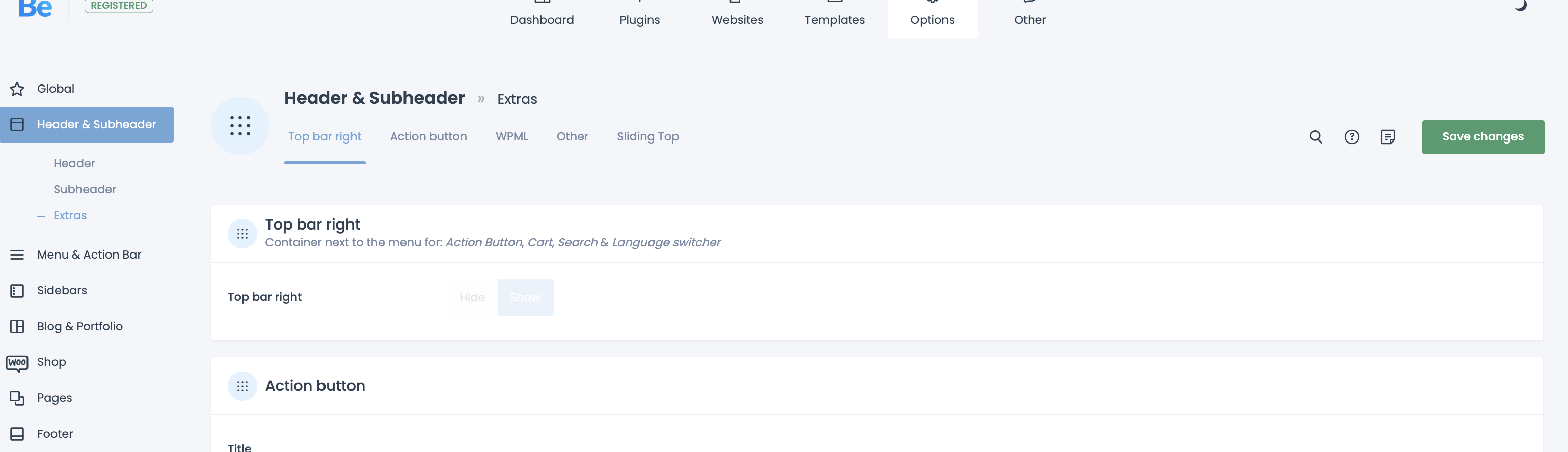
Task: Expand the Footer options section
Action: tap(55, 434)
